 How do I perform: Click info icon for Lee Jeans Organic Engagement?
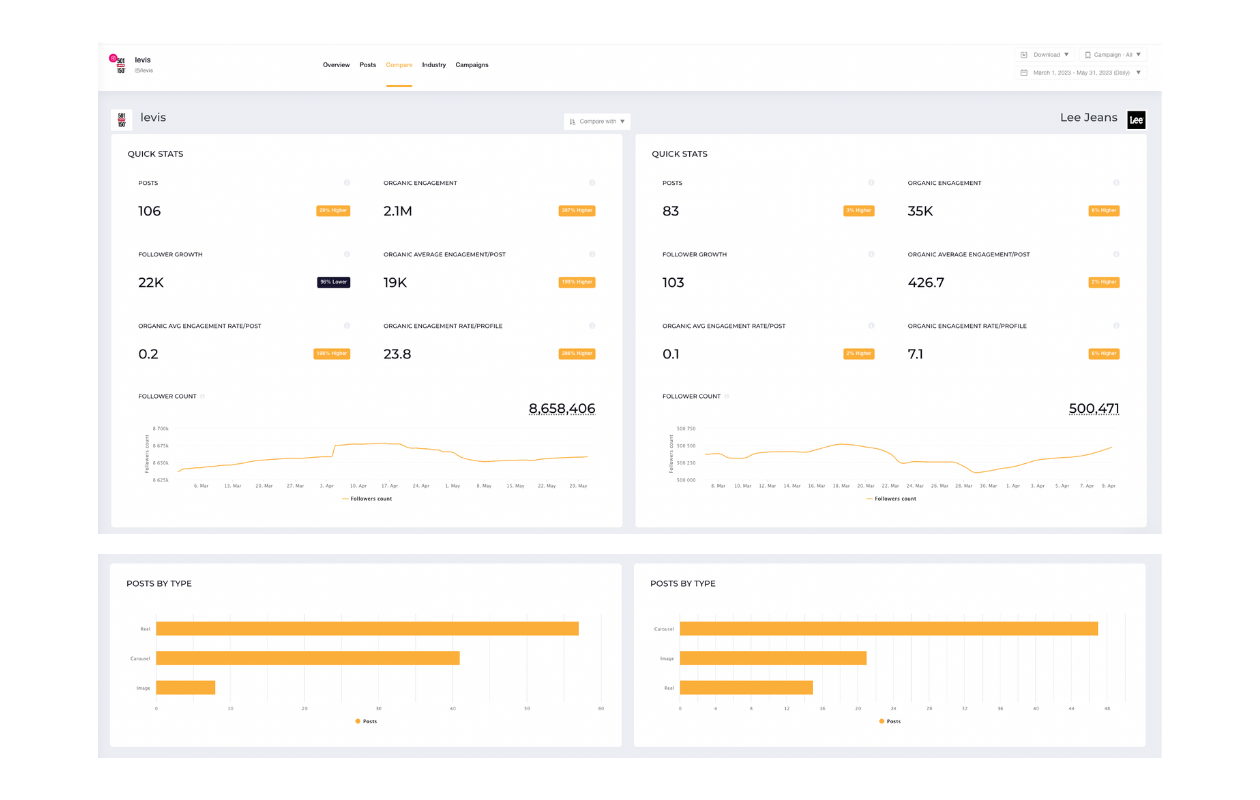1116,183
